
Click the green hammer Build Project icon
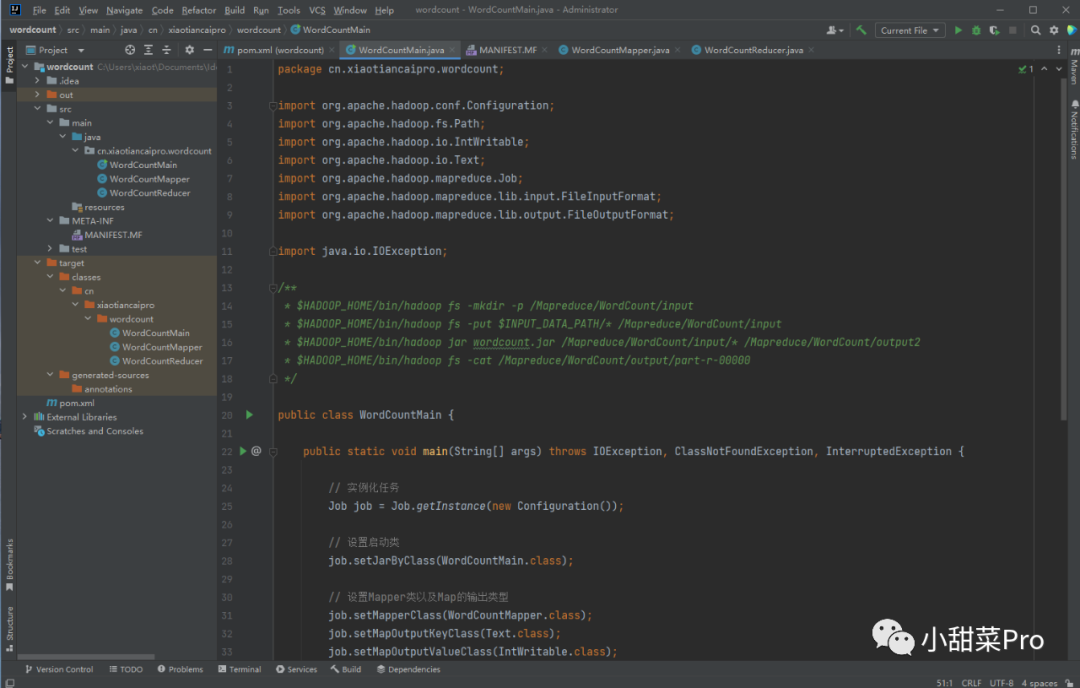coord(861,30)
